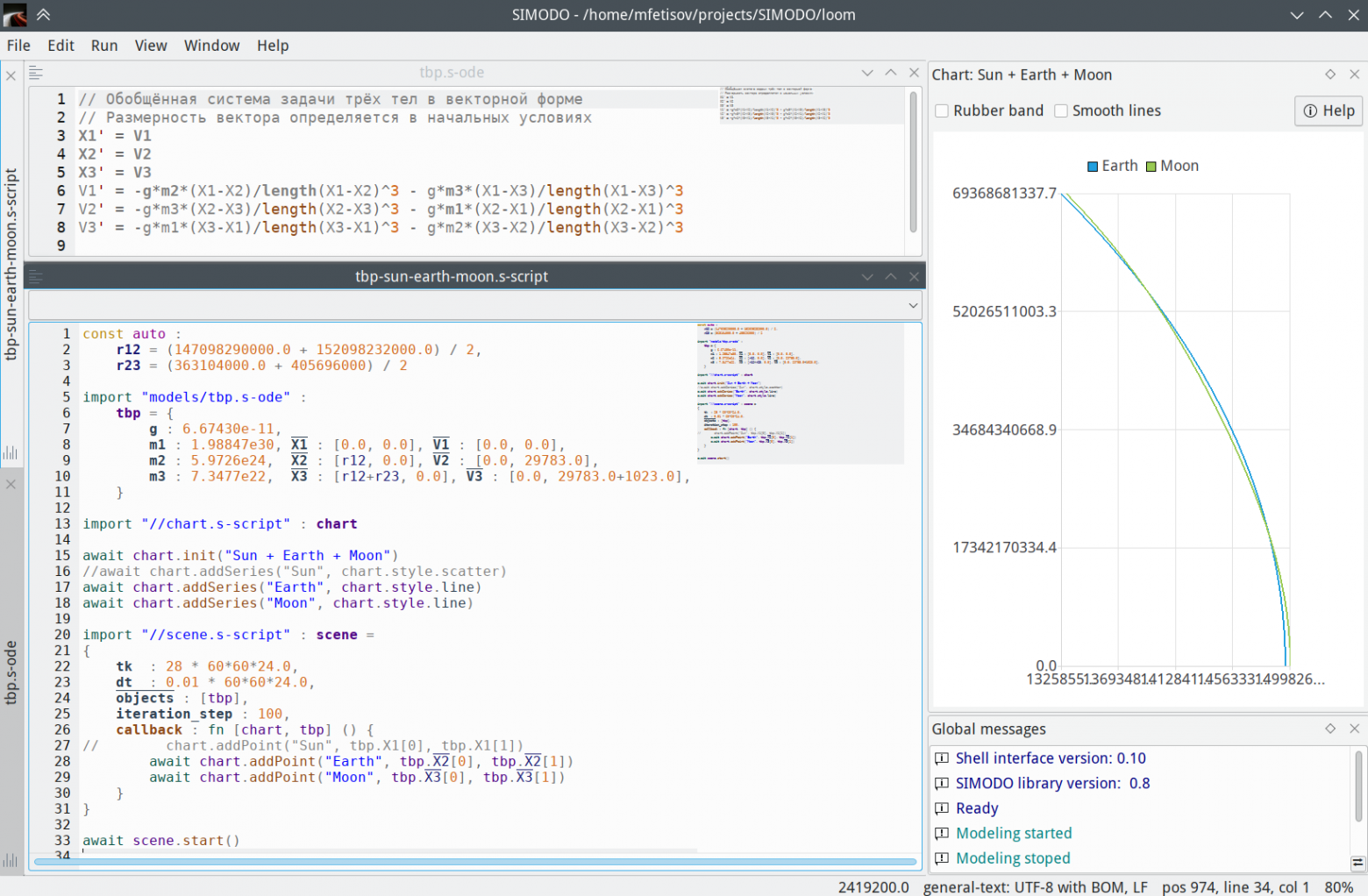Screen dimensions: 1368x896
Task: Click the blue Earth legend swatch
Action: pyautogui.click(x=1093, y=167)
